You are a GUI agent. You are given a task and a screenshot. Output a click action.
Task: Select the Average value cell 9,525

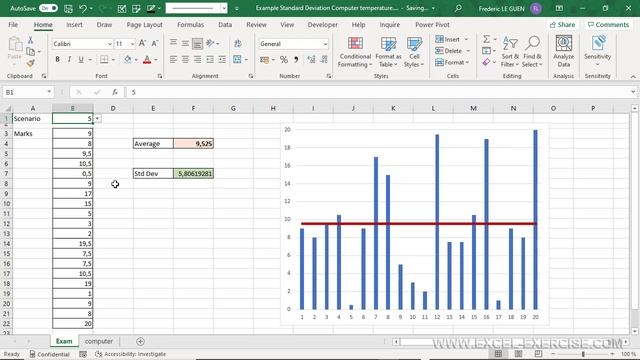pyautogui.click(x=193, y=144)
